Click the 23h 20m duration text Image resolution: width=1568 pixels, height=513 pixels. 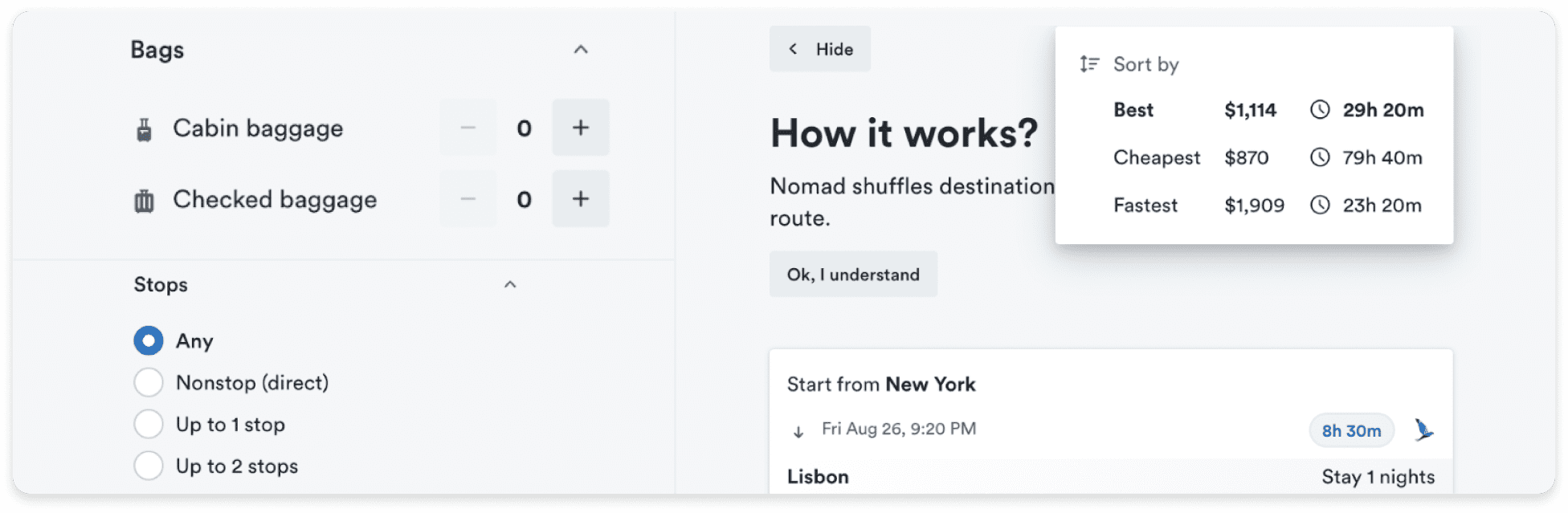[x=1382, y=206]
